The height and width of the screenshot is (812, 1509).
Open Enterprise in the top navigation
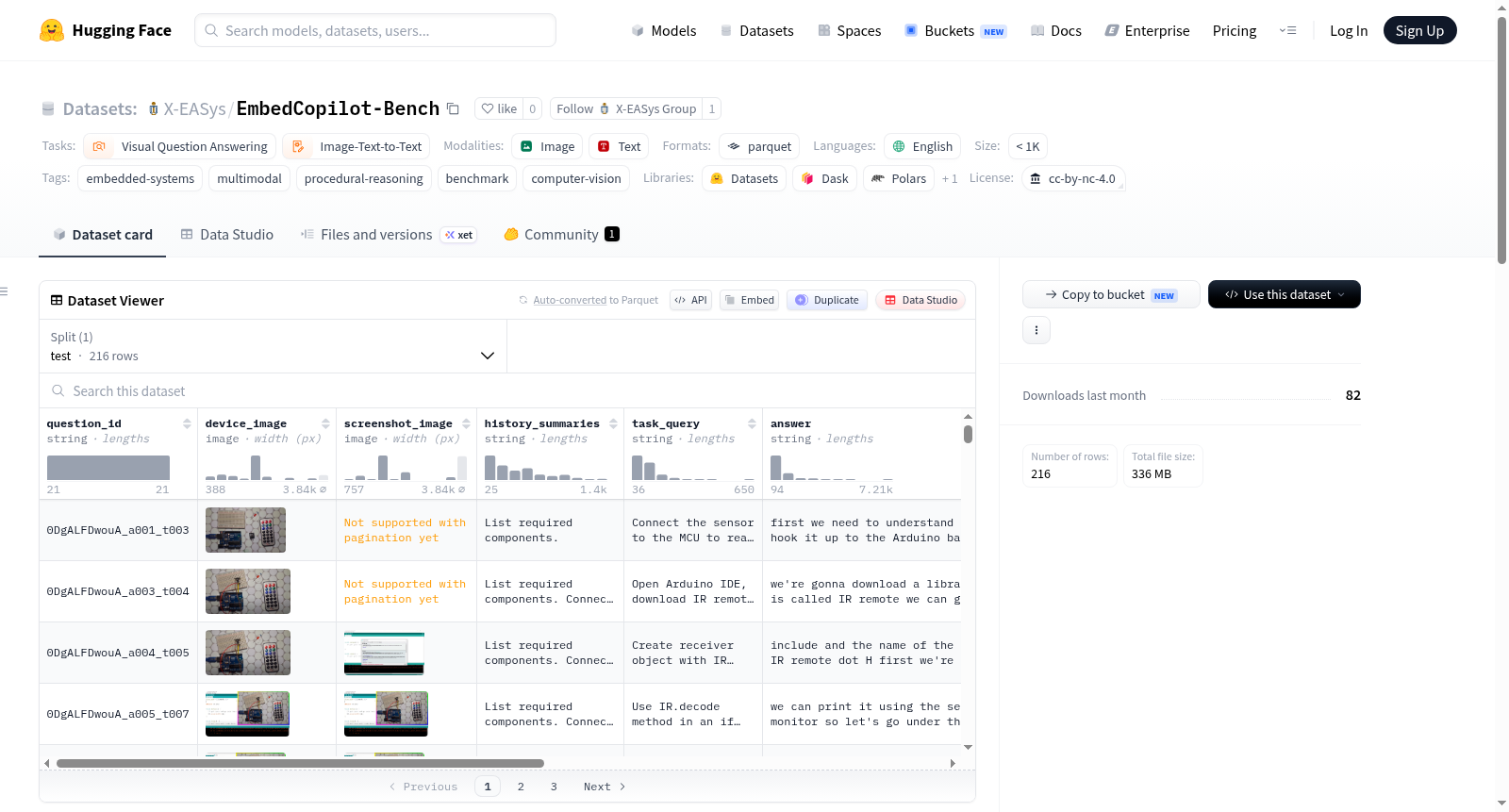point(1147,30)
